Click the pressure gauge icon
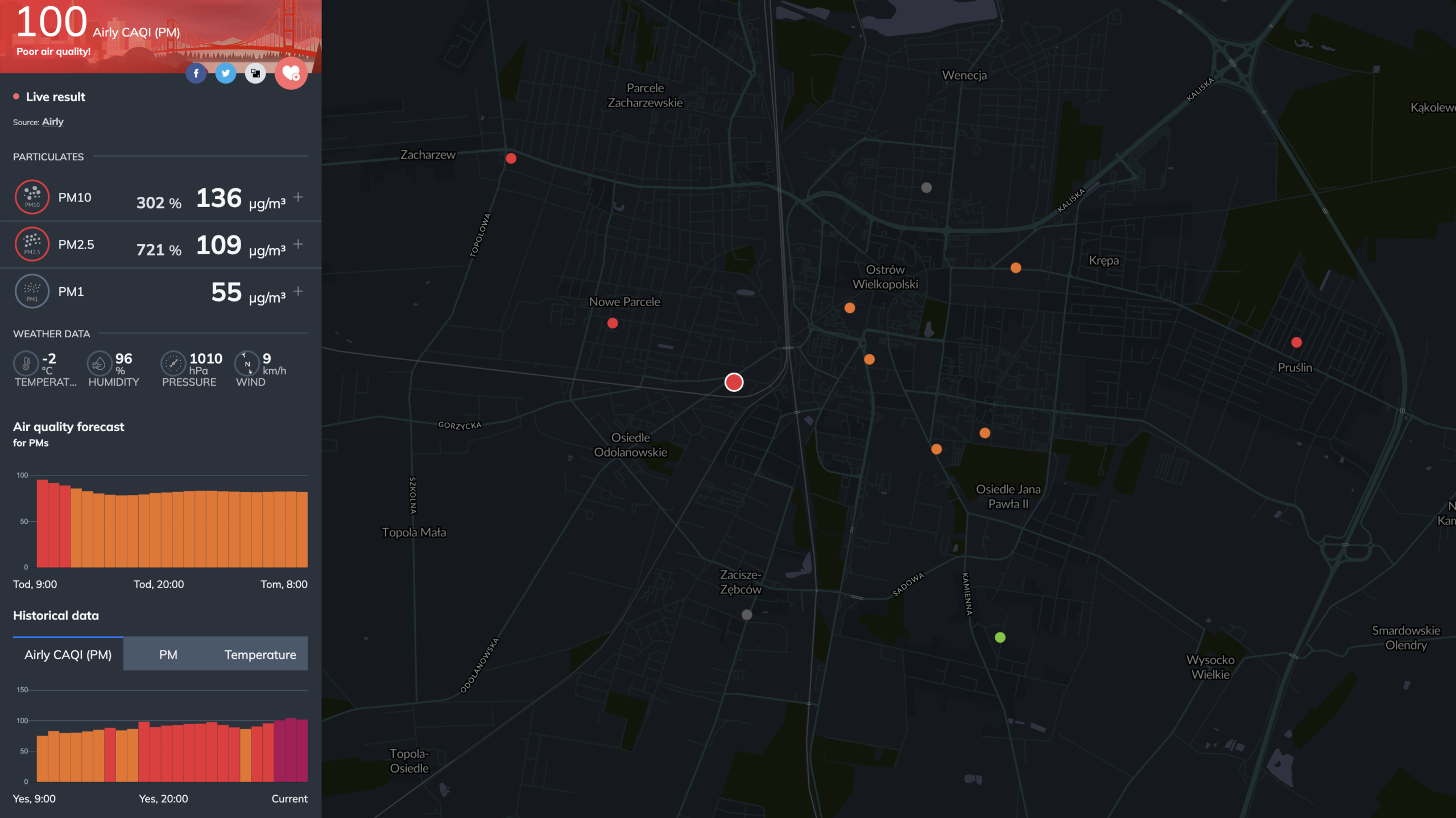 (x=173, y=363)
